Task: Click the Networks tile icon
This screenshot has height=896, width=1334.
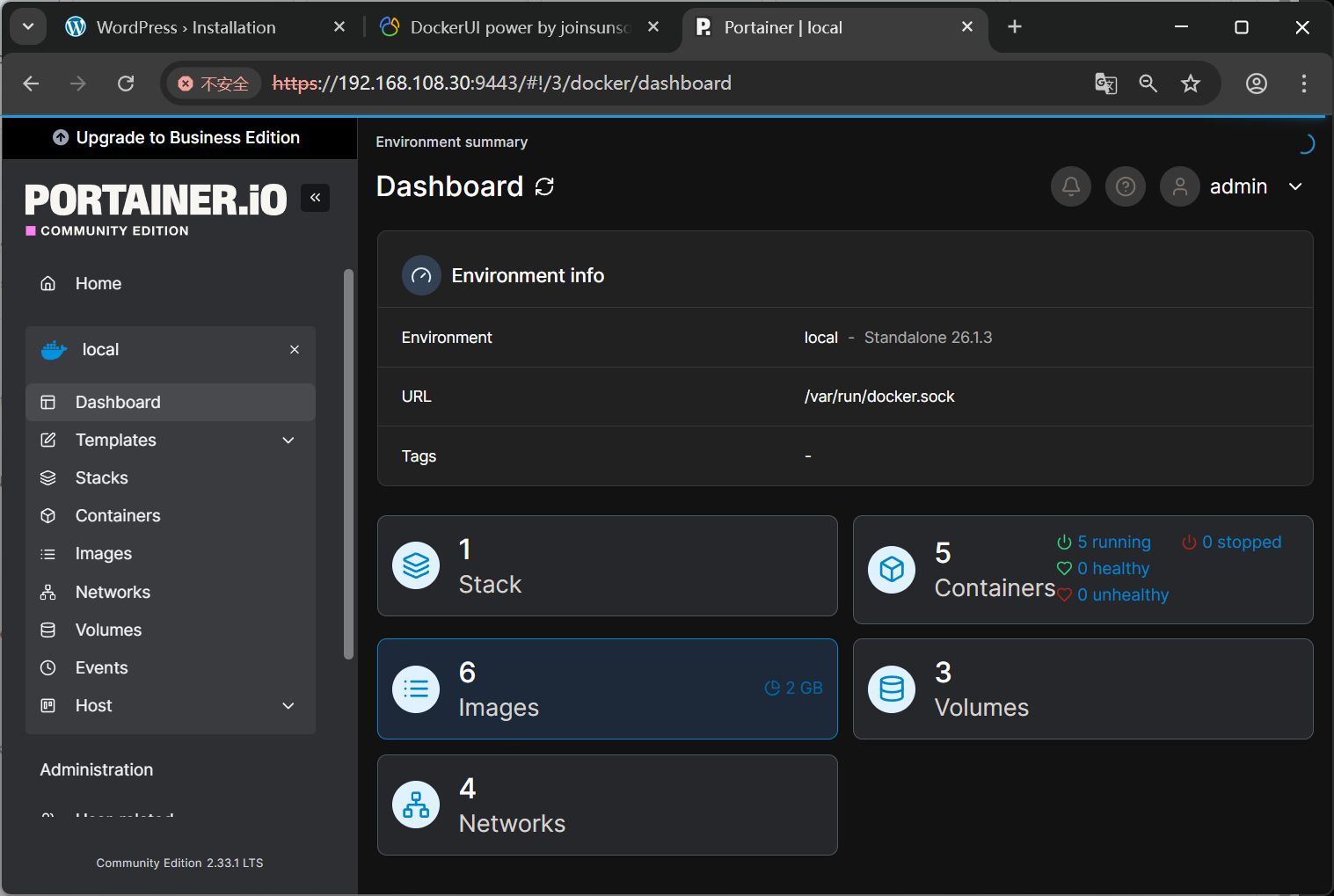Action: tap(416, 805)
